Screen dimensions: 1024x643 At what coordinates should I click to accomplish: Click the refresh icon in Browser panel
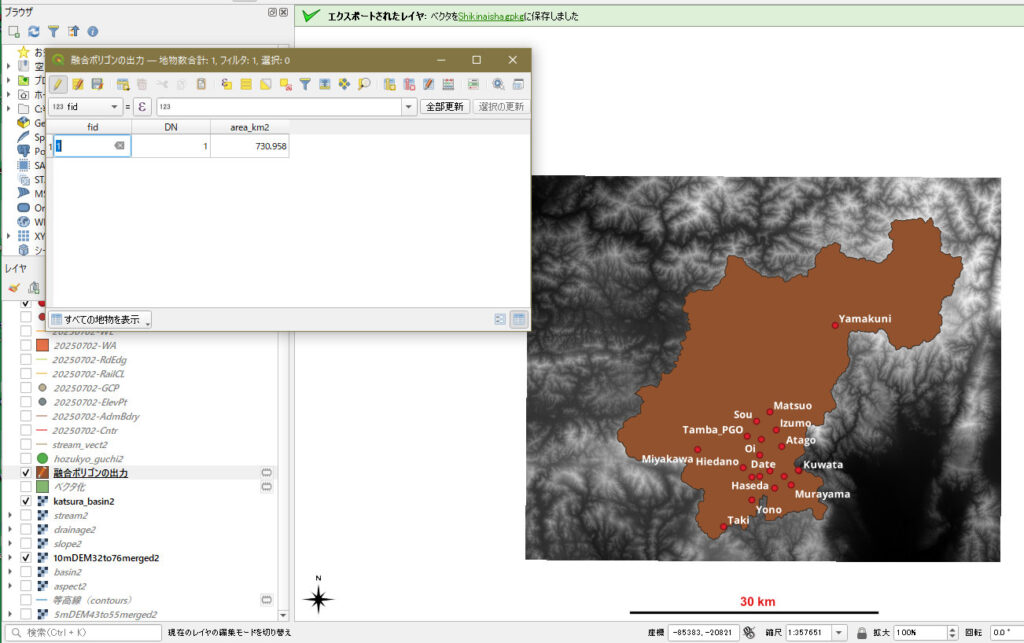[x=33, y=32]
